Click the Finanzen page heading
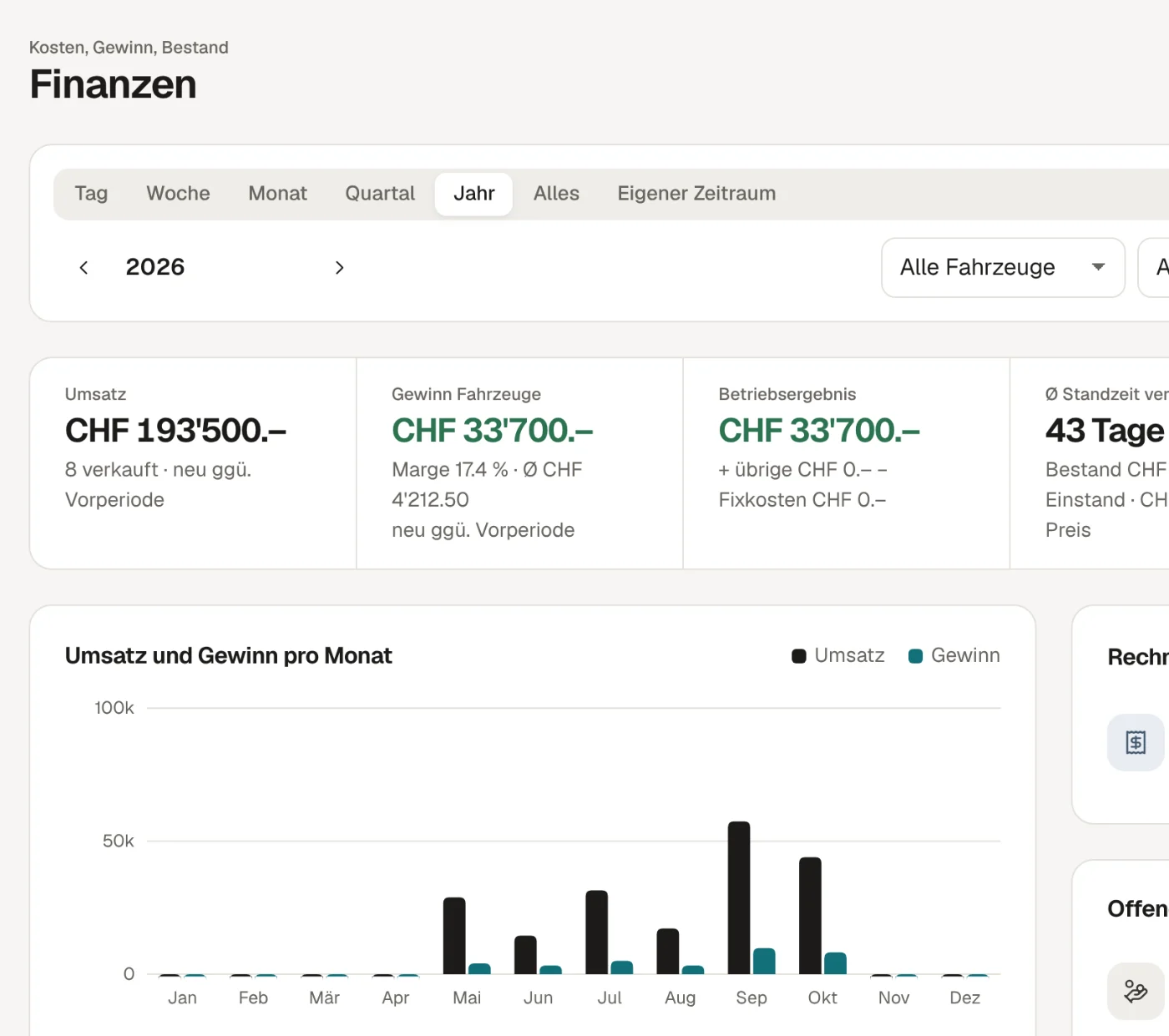Image resolution: width=1169 pixels, height=1036 pixels. pos(114,84)
